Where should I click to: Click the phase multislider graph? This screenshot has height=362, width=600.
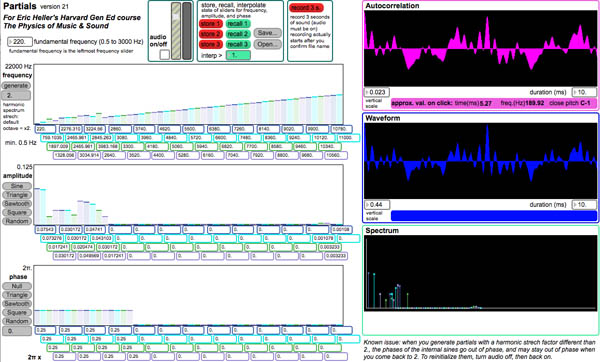pos(189,295)
